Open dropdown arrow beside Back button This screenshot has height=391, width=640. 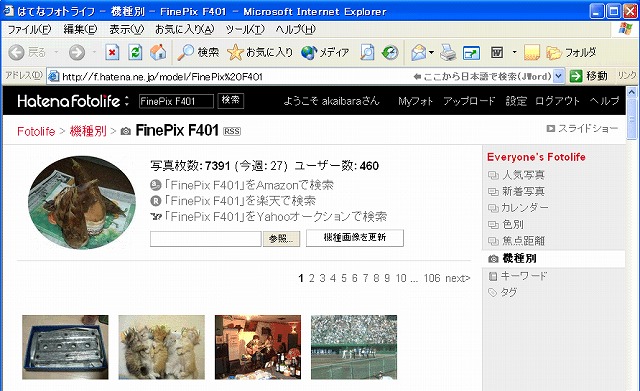point(56,52)
